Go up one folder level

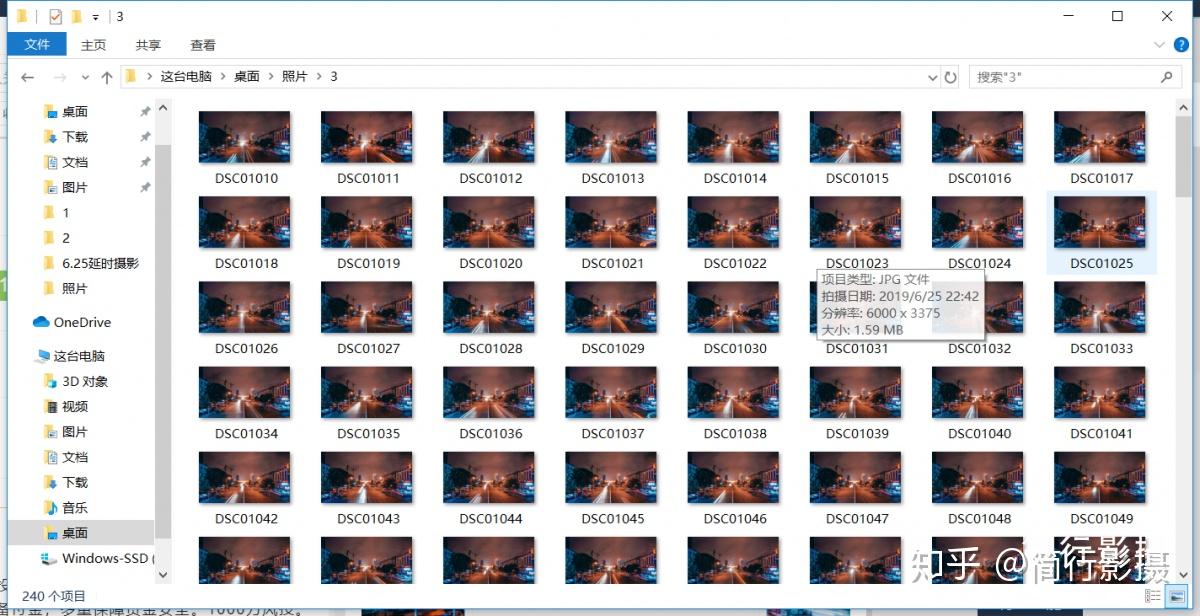(x=107, y=77)
